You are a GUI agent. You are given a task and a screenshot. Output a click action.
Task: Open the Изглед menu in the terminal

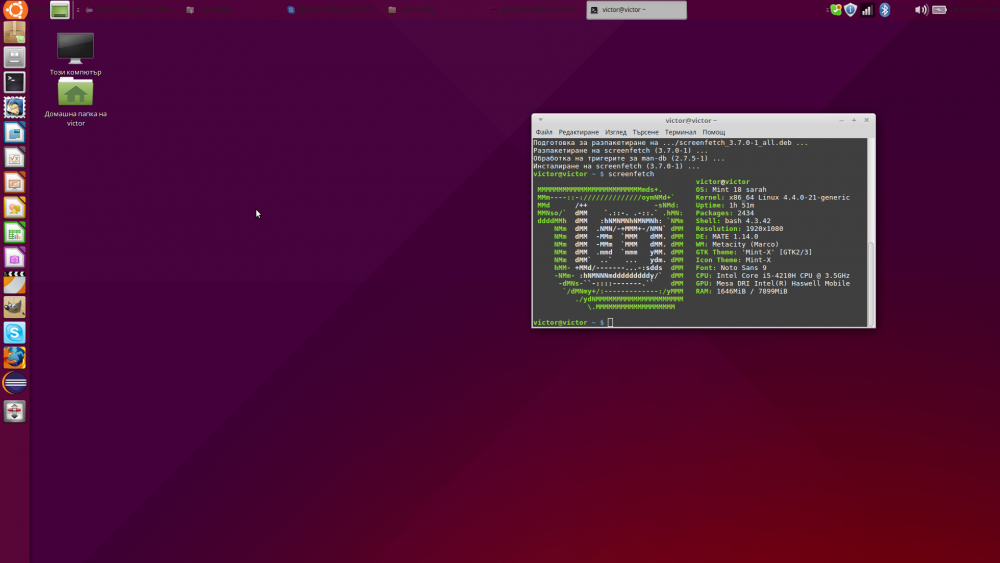pos(615,132)
